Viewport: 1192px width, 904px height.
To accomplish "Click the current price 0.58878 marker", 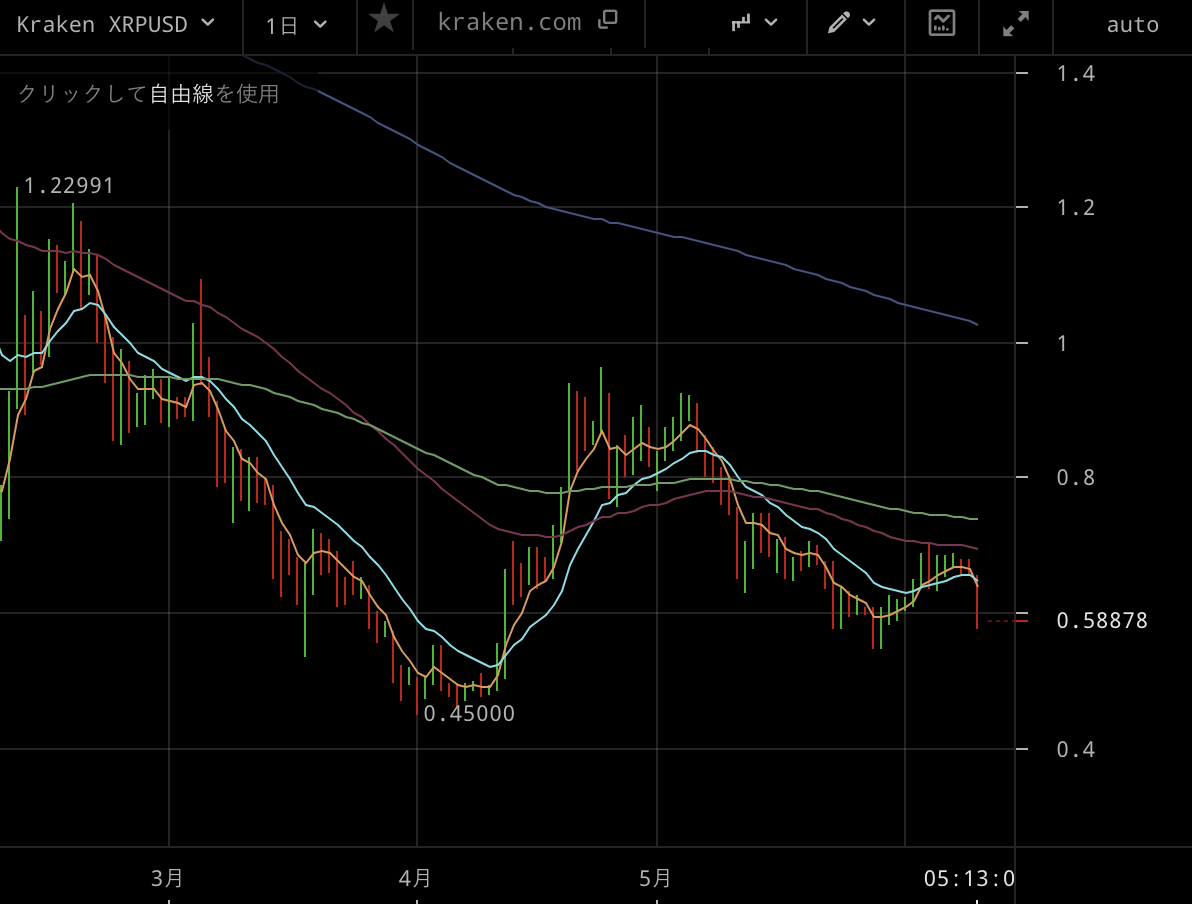I will click(1102, 620).
